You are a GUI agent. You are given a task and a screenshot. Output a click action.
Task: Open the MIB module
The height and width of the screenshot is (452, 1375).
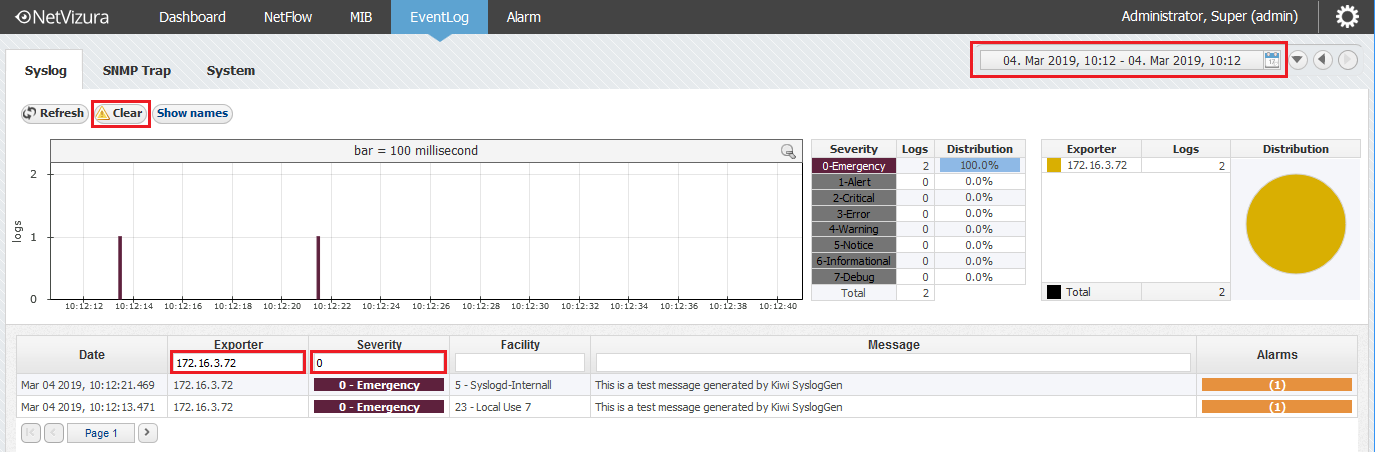coord(361,17)
